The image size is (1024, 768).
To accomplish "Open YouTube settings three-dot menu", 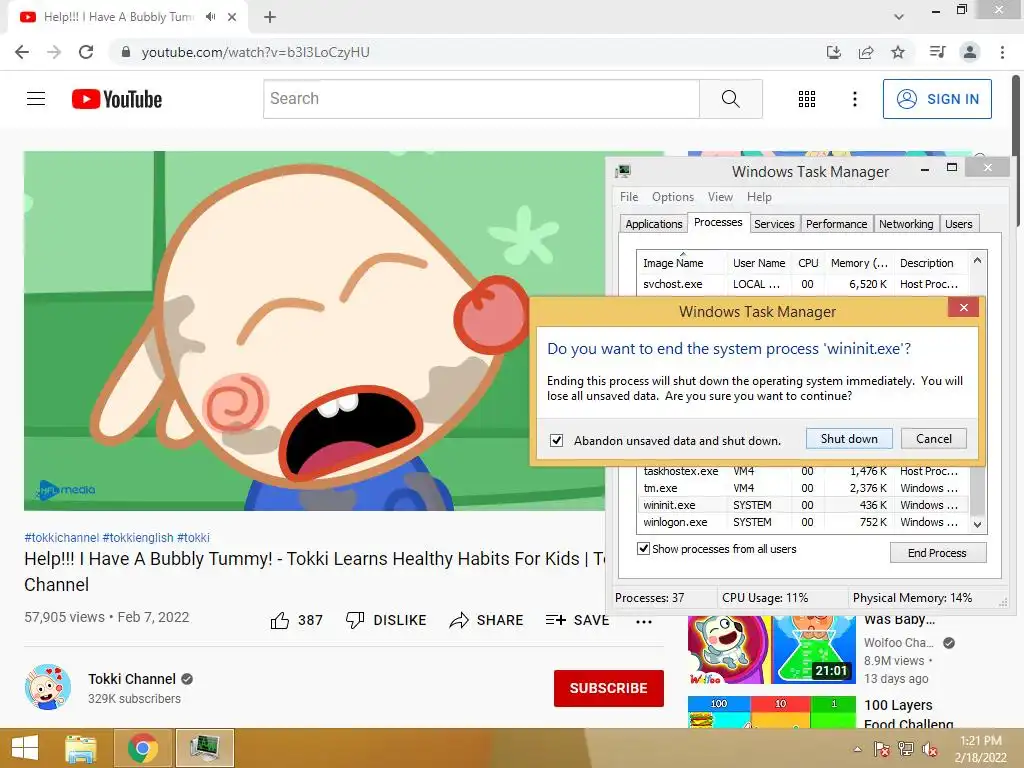I will tap(854, 99).
